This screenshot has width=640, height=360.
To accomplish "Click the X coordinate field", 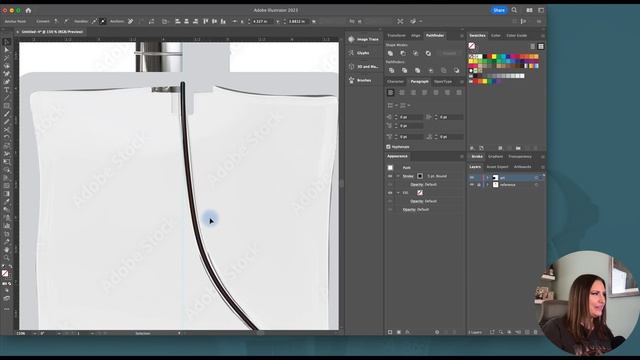I will (261, 21).
